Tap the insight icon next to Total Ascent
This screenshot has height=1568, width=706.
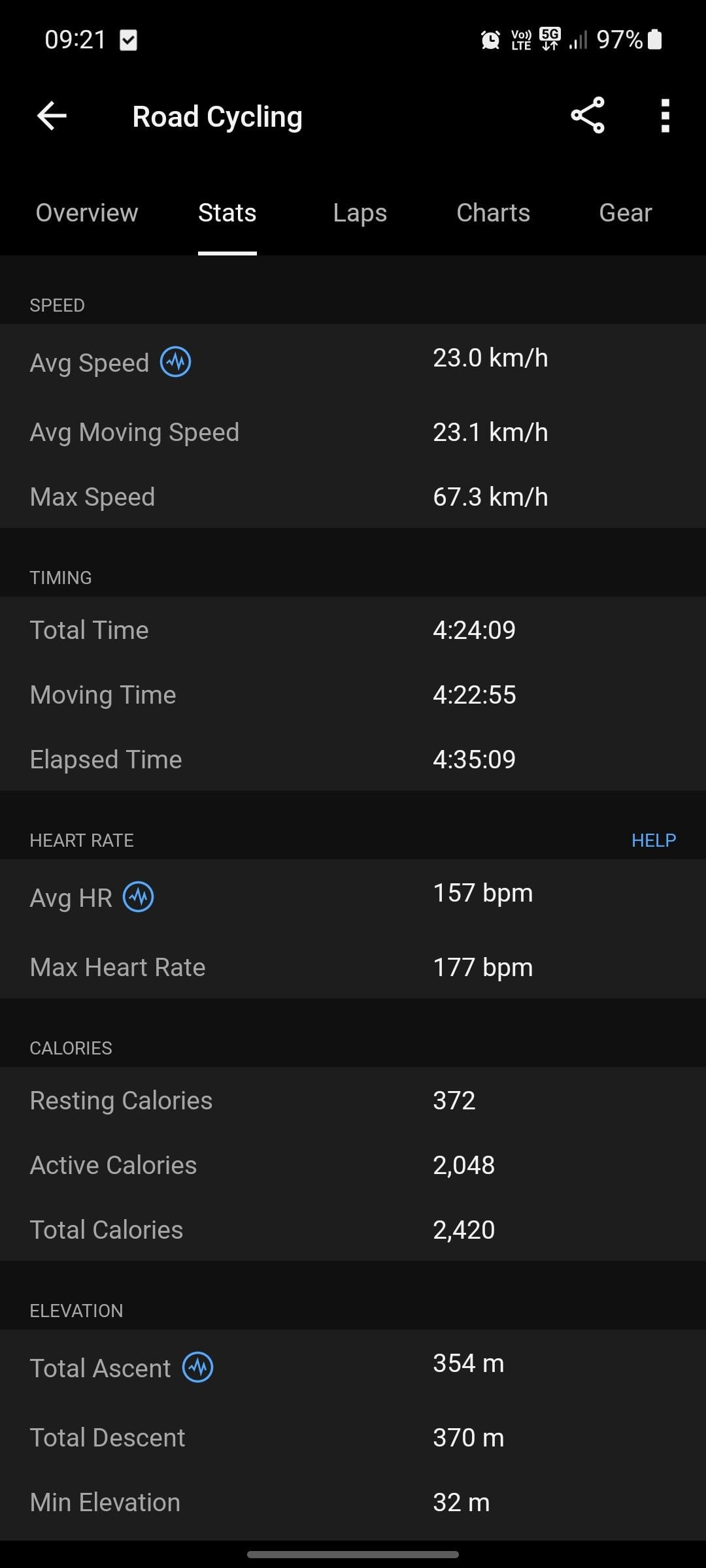tap(197, 1367)
